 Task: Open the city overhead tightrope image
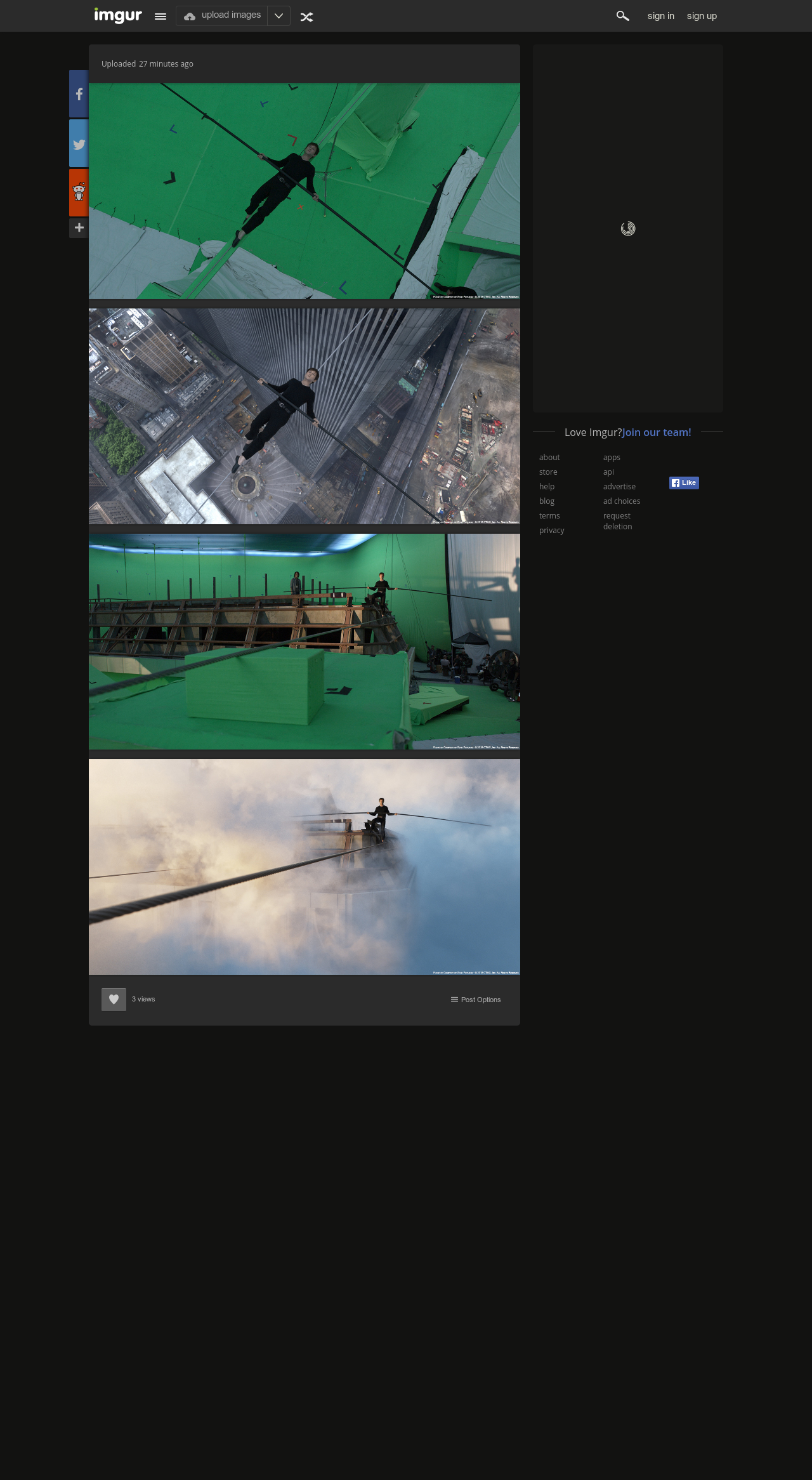(x=304, y=416)
